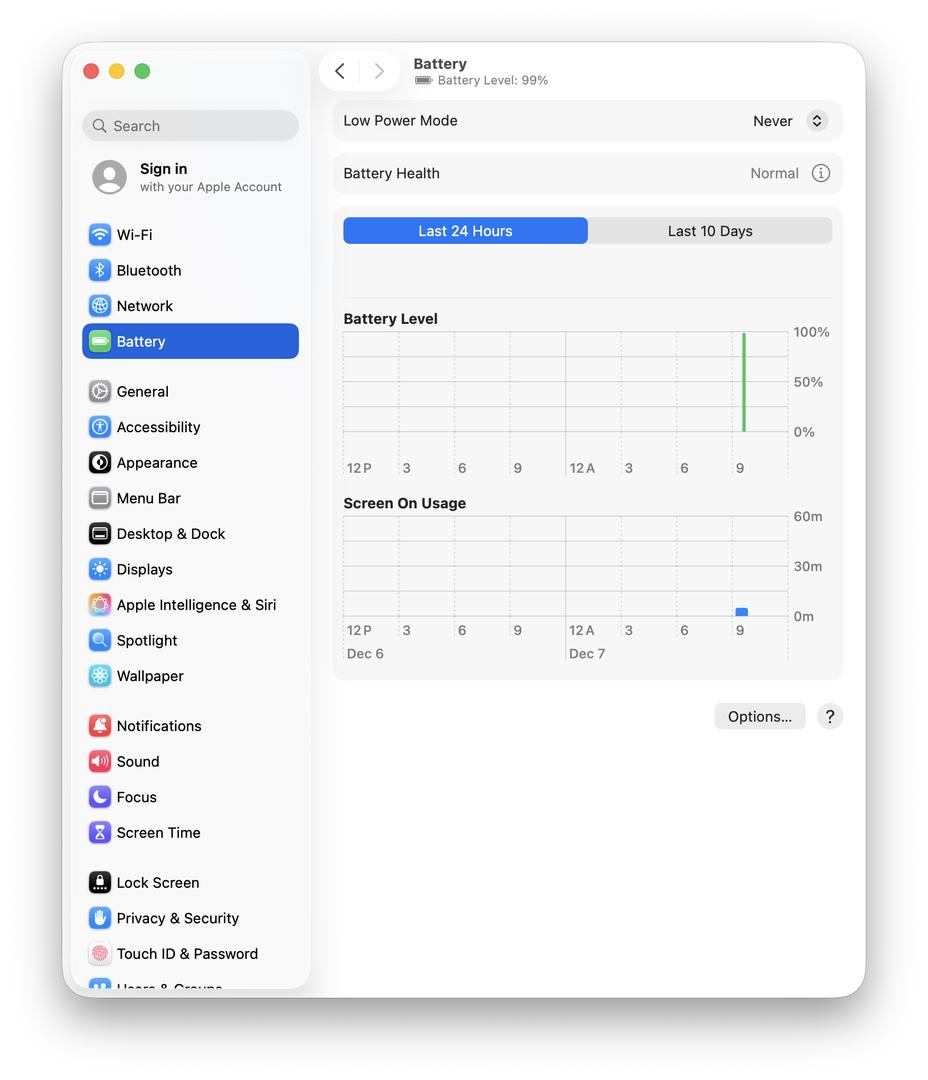Click the Screen On Usage heading

coord(404,503)
